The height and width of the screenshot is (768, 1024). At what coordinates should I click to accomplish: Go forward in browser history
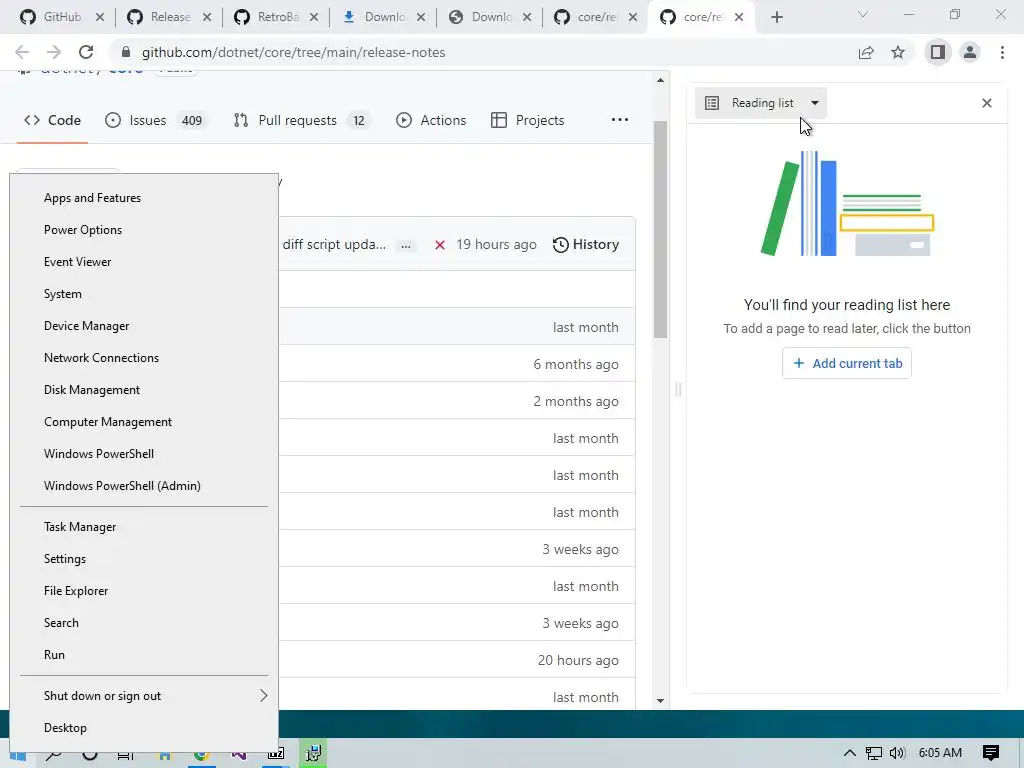click(54, 52)
